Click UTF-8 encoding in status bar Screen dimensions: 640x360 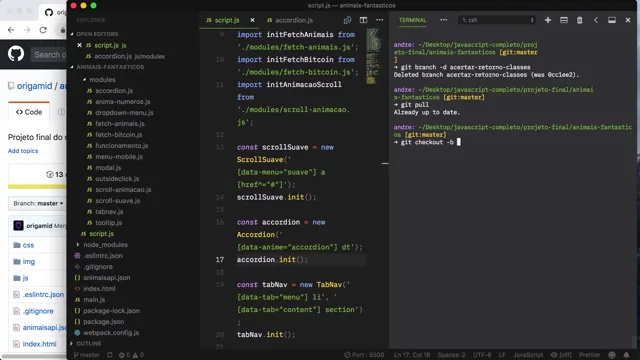482,355
